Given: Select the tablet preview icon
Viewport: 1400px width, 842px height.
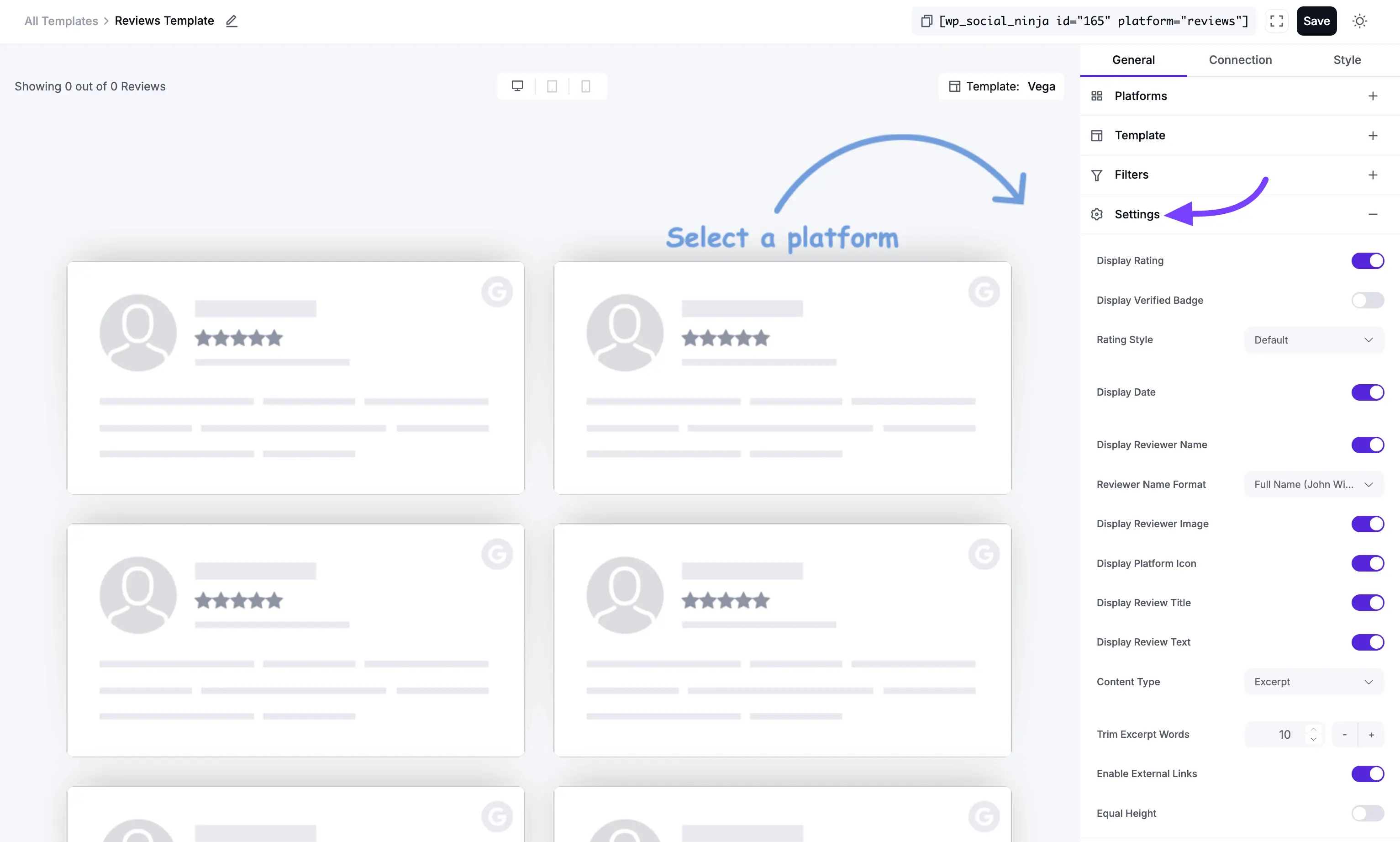Looking at the screenshot, I should [x=552, y=86].
